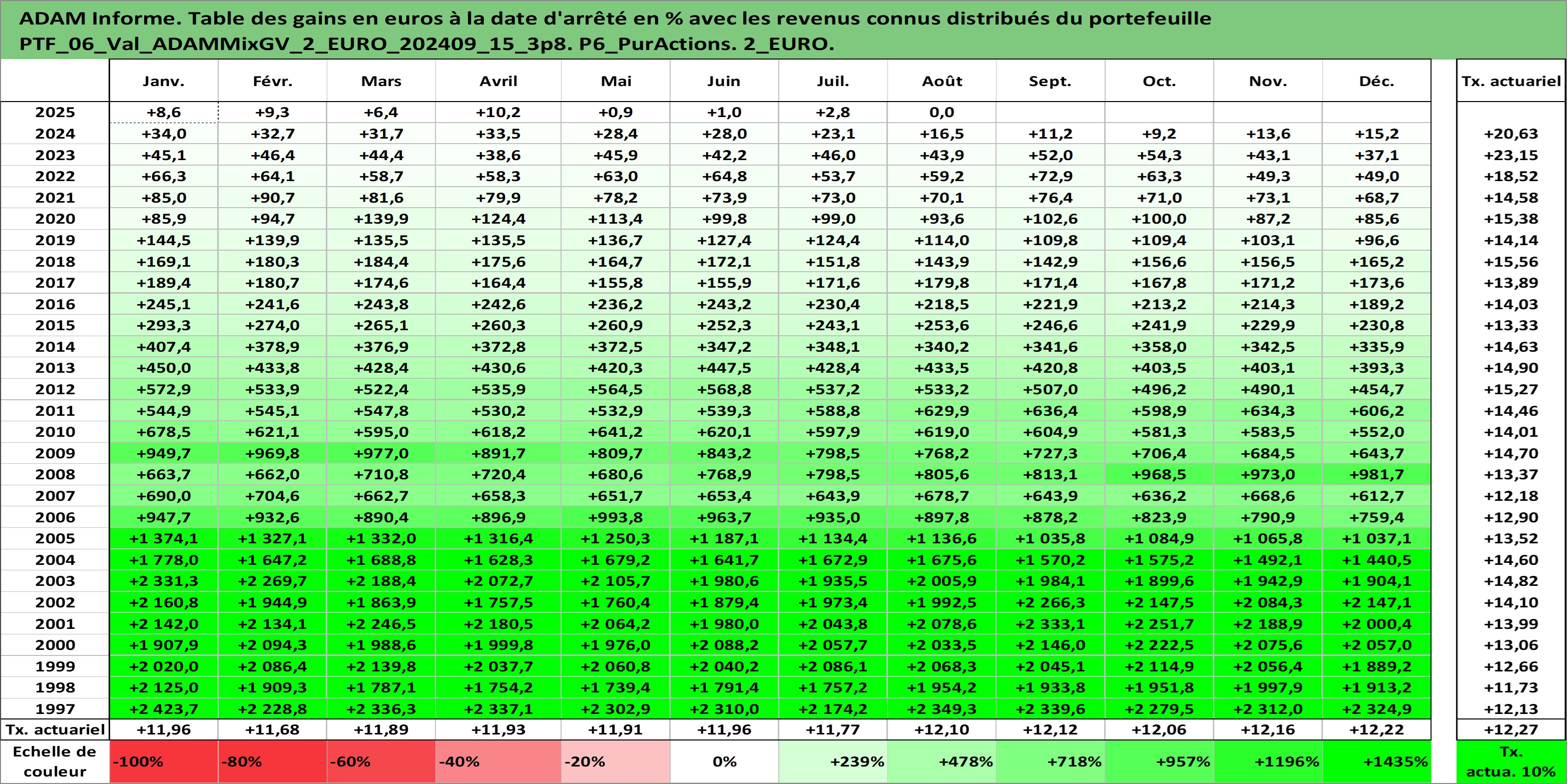Image resolution: width=1567 pixels, height=784 pixels.
Task: Click the 1997 row label
Action: [x=55, y=708]
